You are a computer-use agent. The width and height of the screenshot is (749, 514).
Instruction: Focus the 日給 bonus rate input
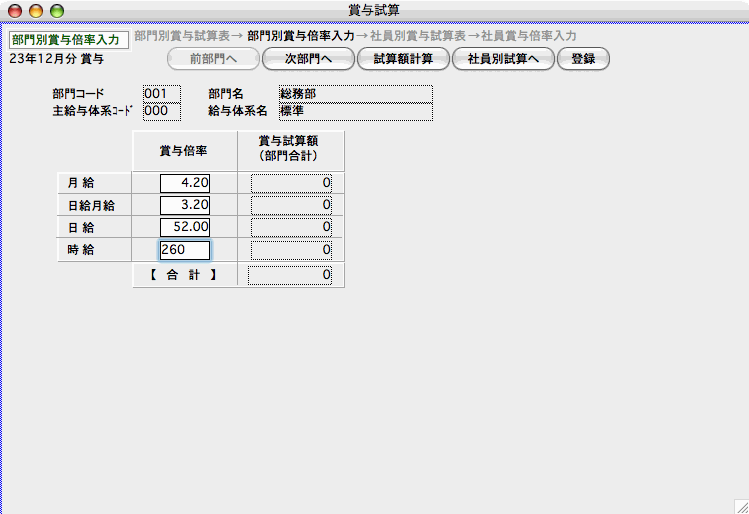coord(184,228)
